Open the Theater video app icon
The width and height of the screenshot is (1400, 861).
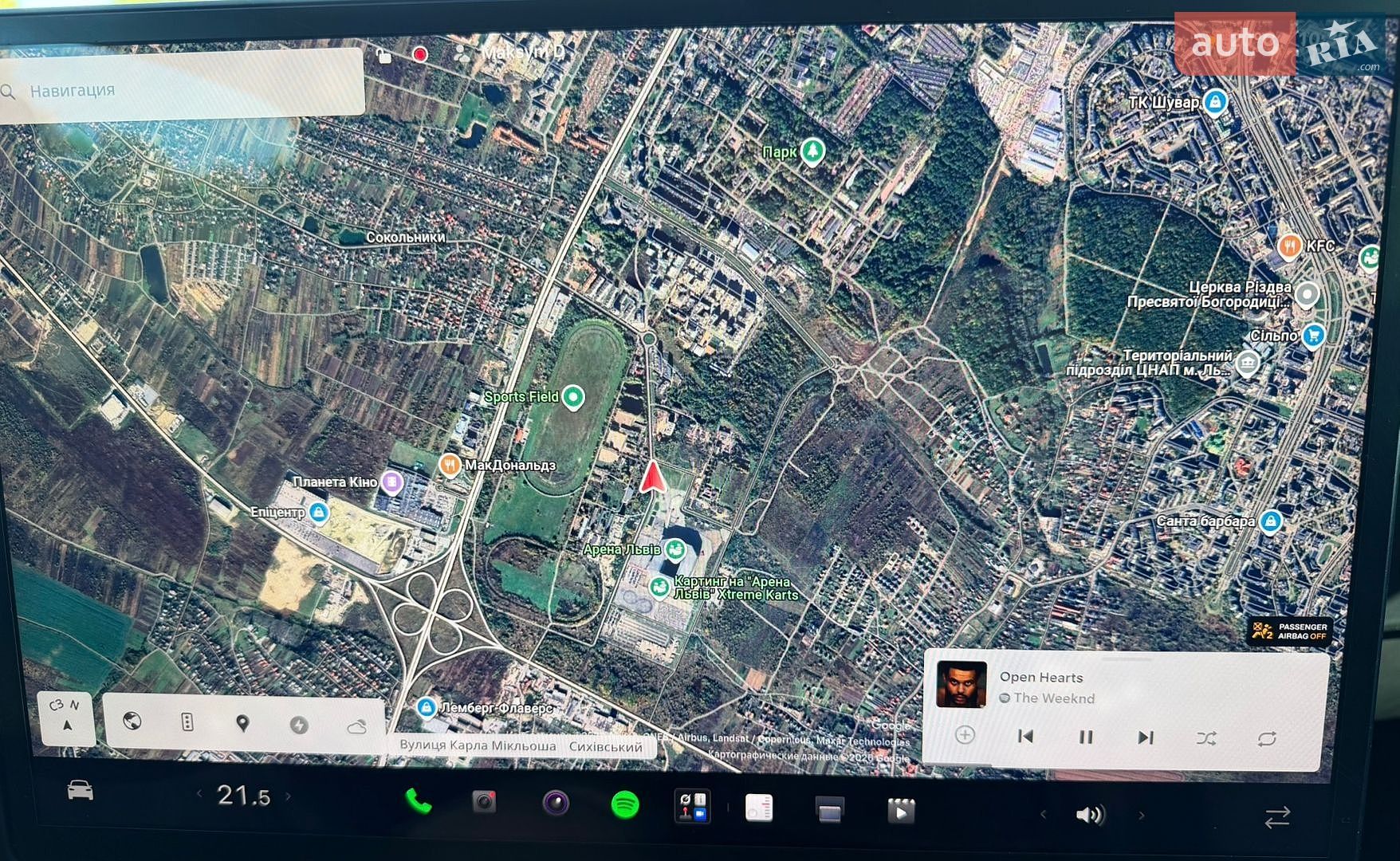pos(901,812)
